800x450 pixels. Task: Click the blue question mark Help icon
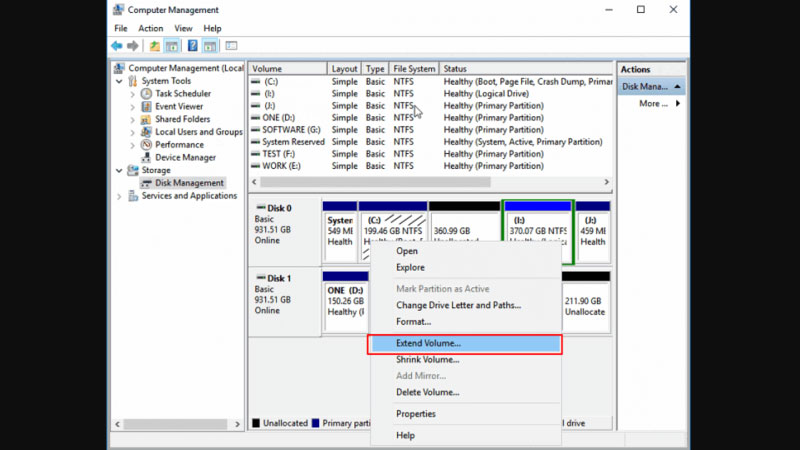coord(192,46)
